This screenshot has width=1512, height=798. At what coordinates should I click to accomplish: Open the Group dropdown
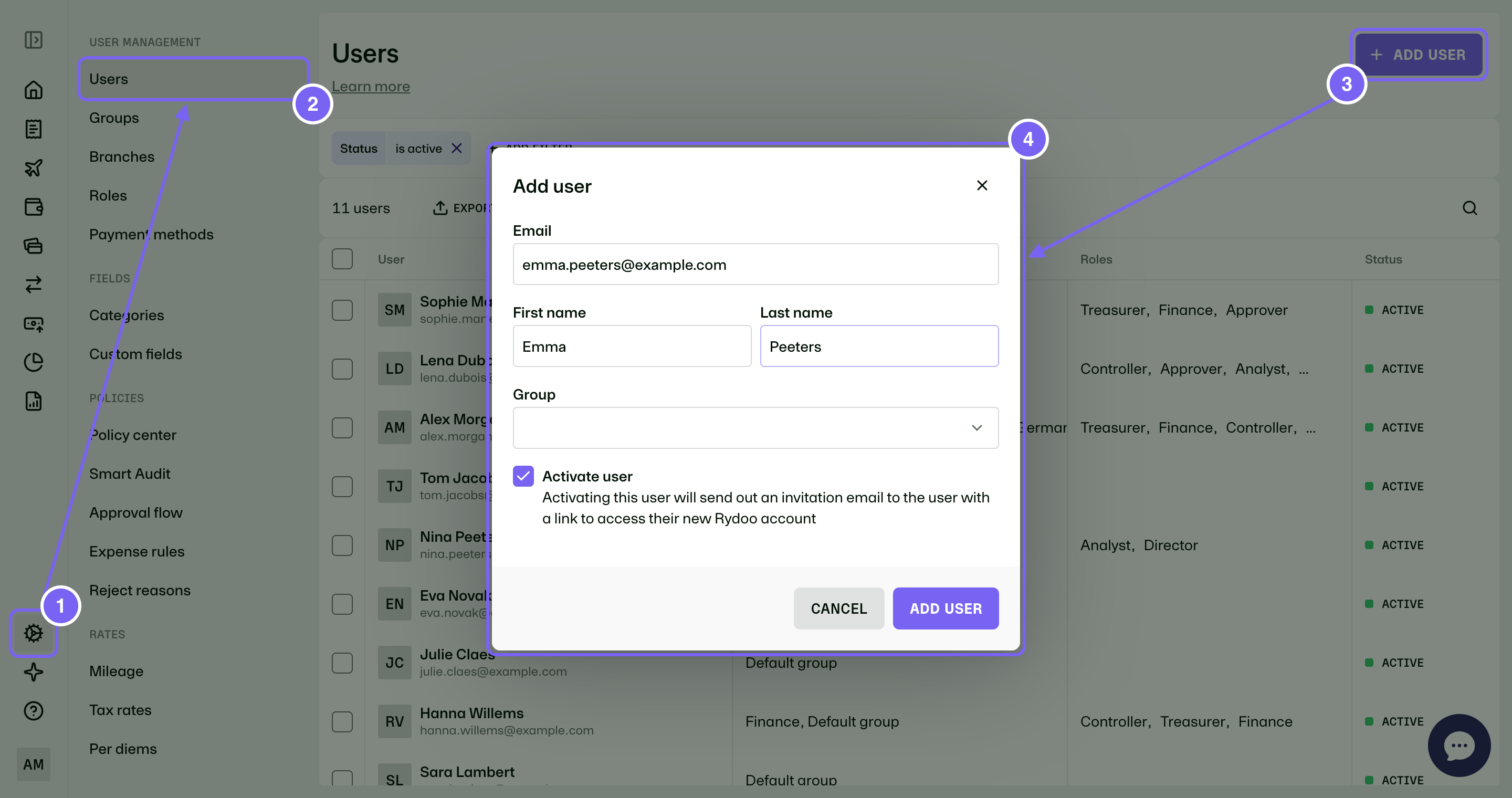[x=755, y=428]
